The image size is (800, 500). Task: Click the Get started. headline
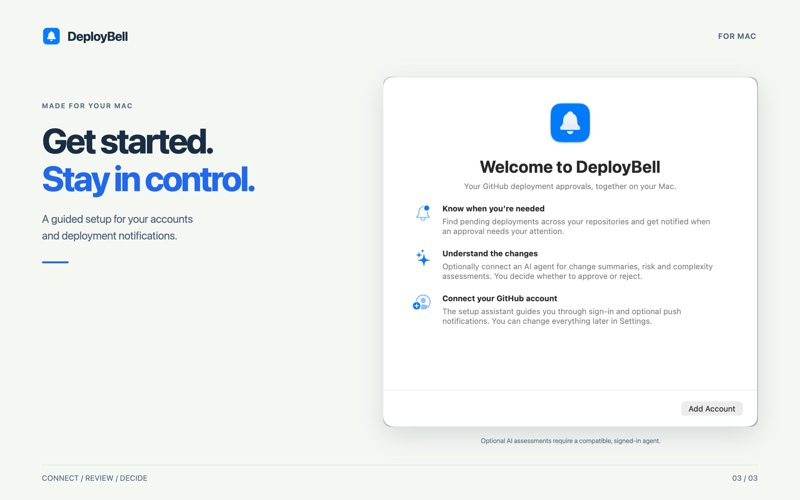pyautogui.click(x=127, y=141)
